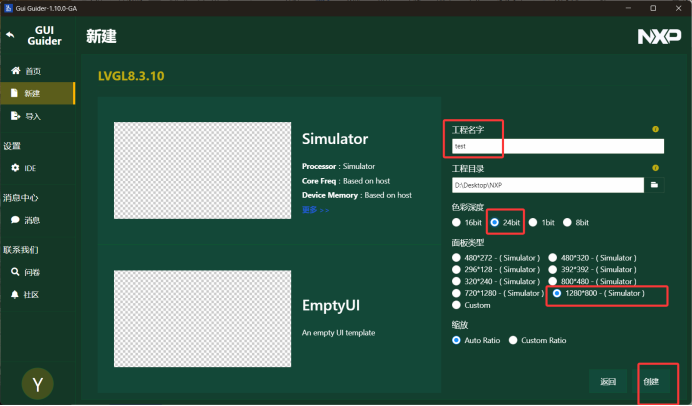Click the 'Processor : Simulator' text
Screen dimensions: 692x406
(x=338, y=166)
